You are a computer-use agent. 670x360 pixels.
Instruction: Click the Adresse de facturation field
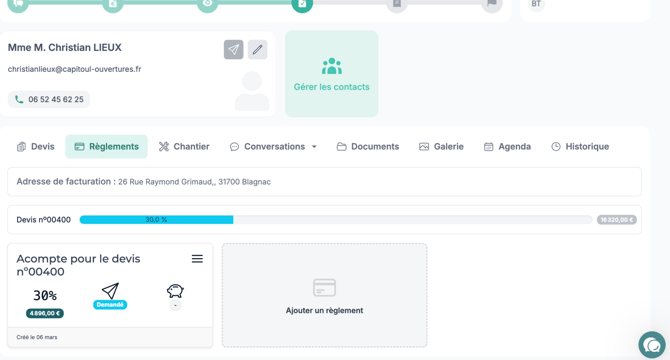[324, 182]
